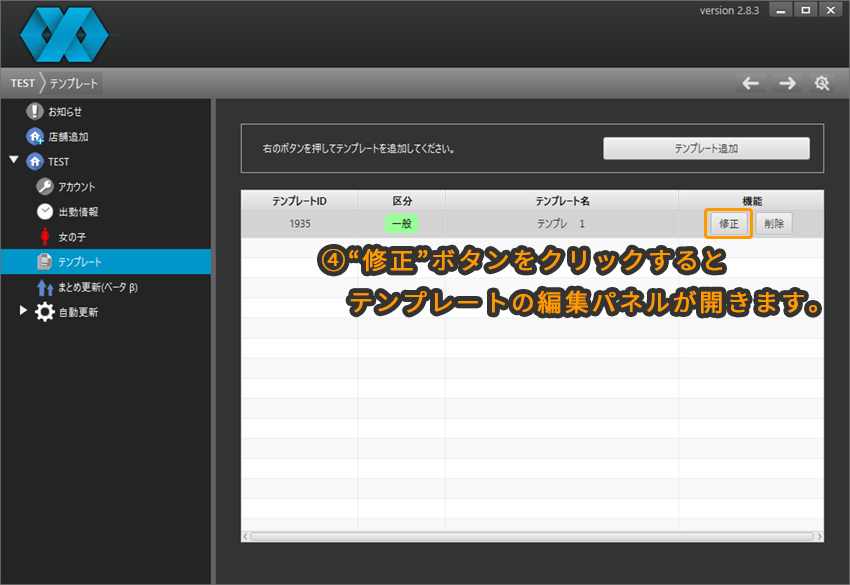Click the blue application logo
The width and height of the screenshot is (850, 585).
(64, 34)
